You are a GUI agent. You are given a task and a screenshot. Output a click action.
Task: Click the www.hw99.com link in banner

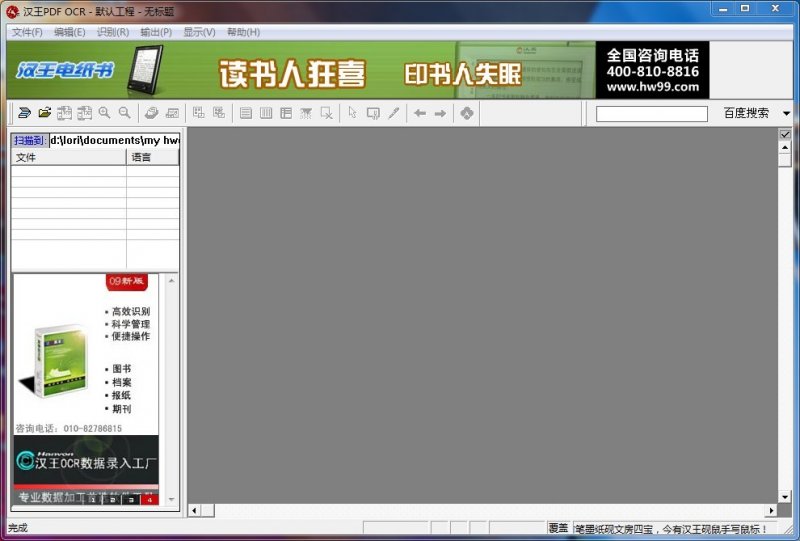coord(653,87)
